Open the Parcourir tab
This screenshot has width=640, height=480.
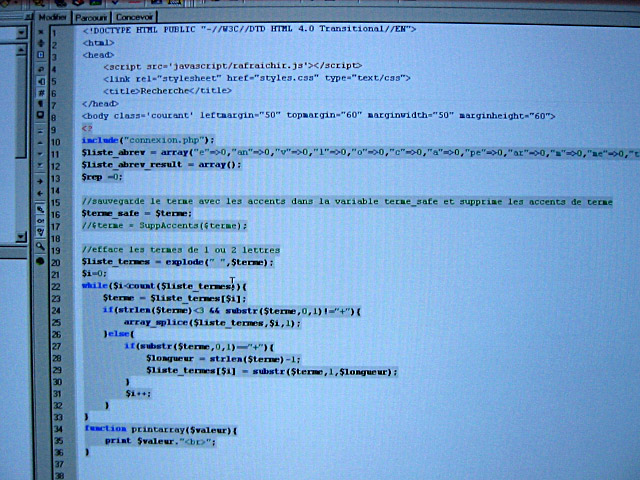coord(90,18)
